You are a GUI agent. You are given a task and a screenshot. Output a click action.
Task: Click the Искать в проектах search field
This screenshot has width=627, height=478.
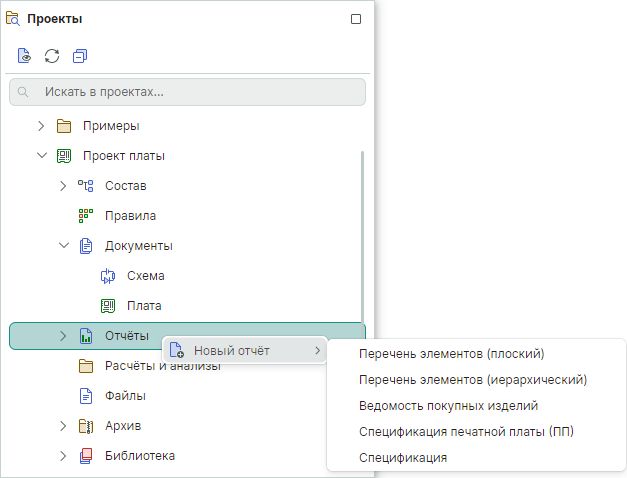pos(188,92)
